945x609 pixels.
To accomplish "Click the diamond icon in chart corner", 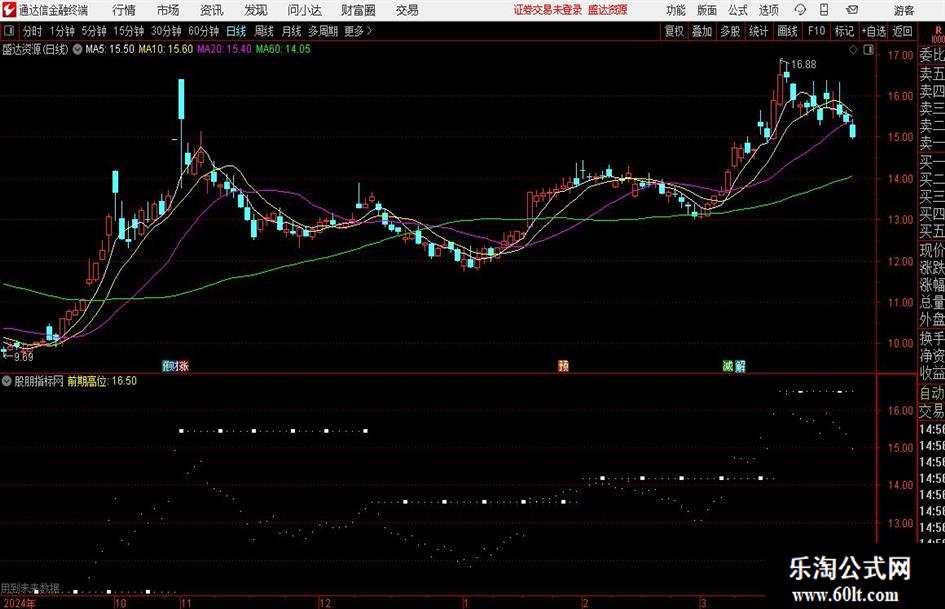I will [853, 50].
